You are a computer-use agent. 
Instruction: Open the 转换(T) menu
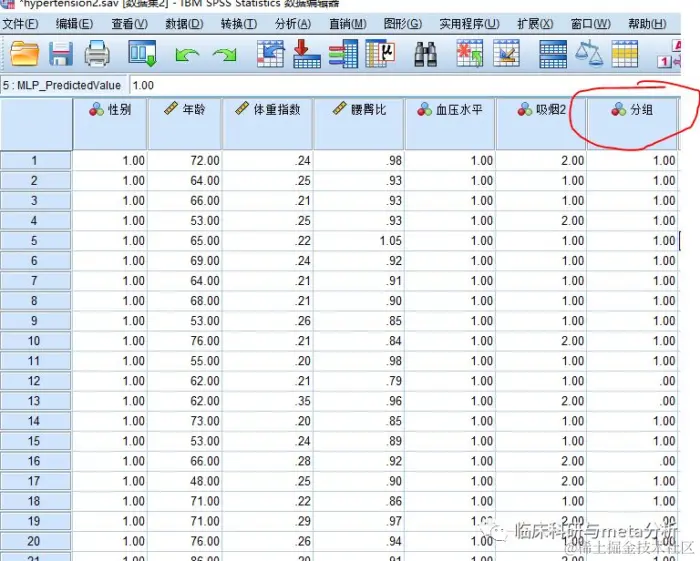(239, 24)
